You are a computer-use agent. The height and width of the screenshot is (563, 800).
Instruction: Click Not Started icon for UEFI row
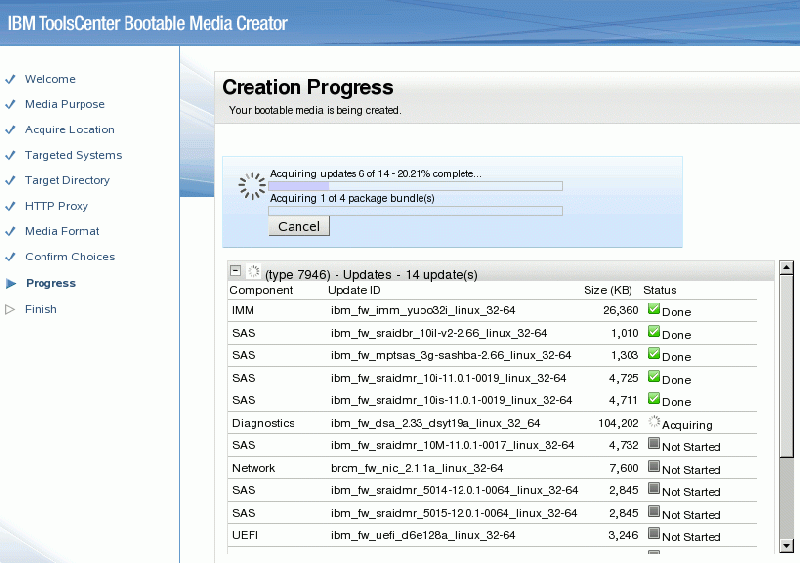click(x=654, y=535)
